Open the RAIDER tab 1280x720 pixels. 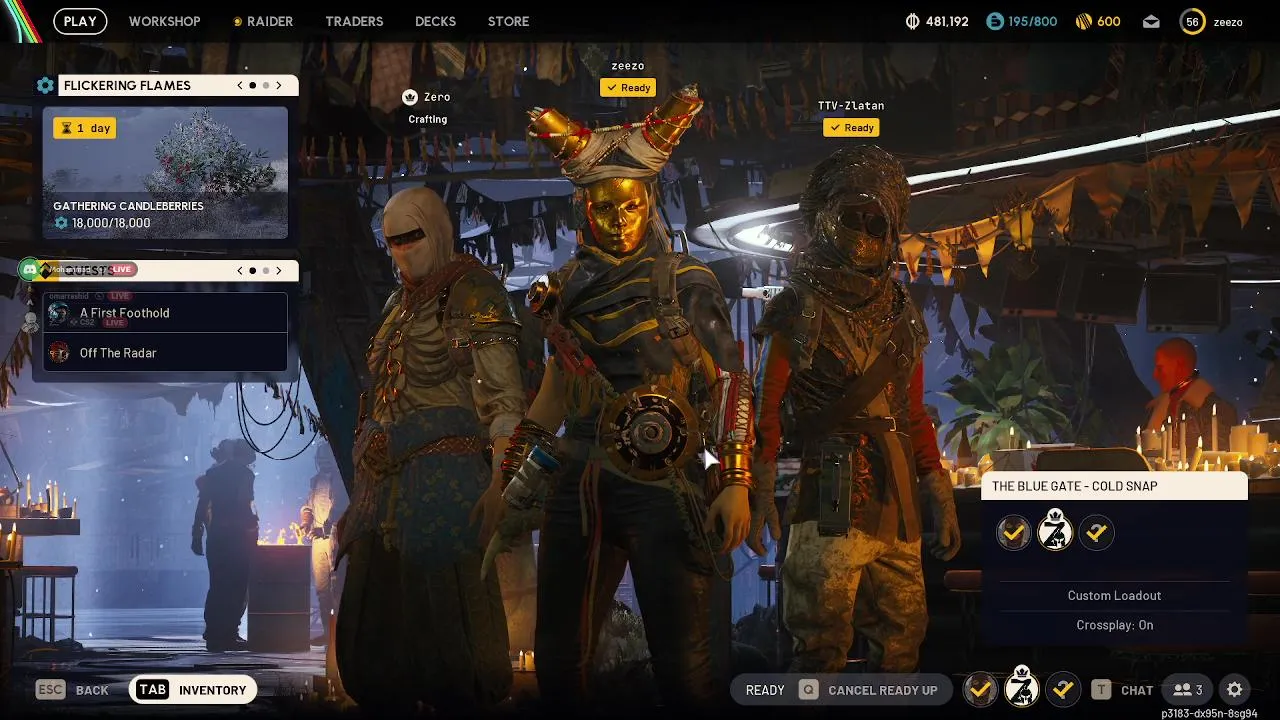coord(263,21)
